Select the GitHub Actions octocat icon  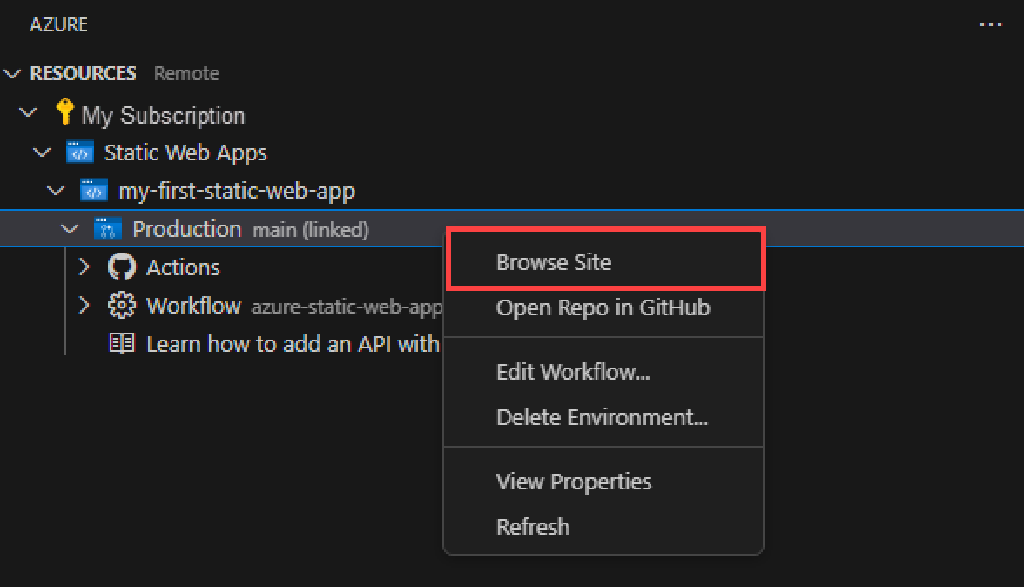(121, 266)
